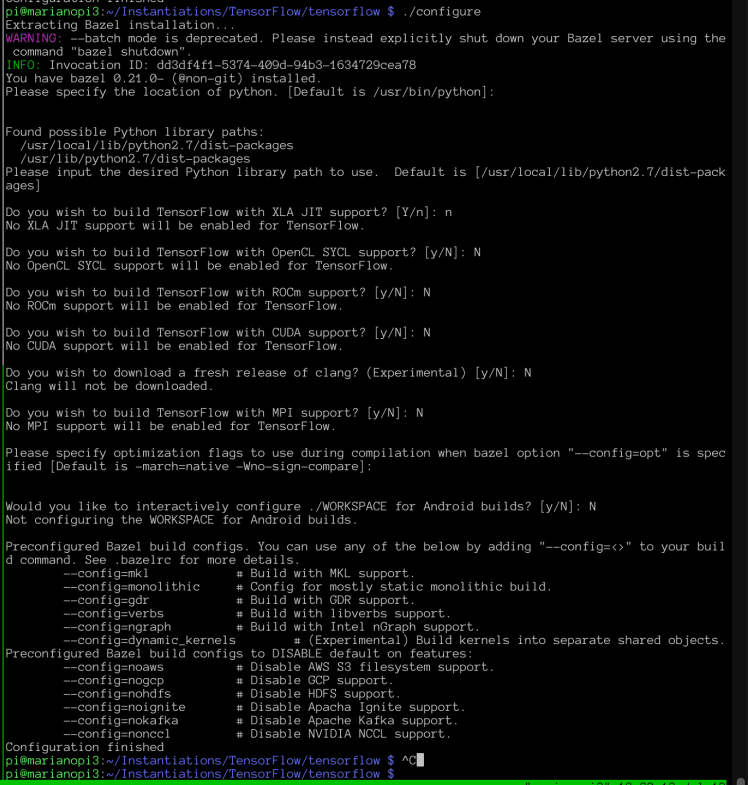Click "(Experimental) Build kernels into separate shared objects."

[516, 640]
